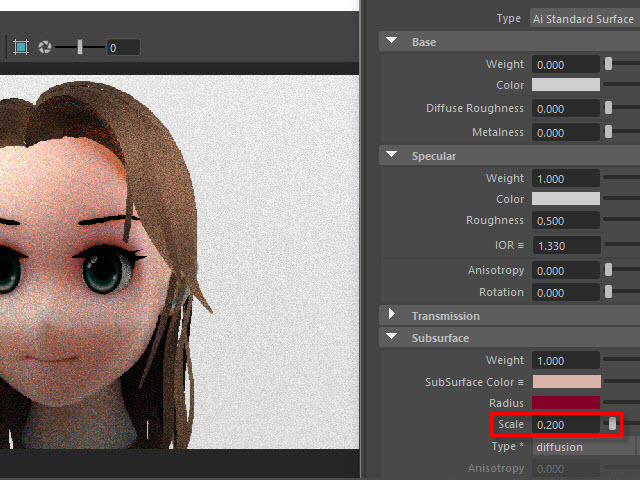Click the dark red Radius swatch
640x480 pixels.
(567, 403)
